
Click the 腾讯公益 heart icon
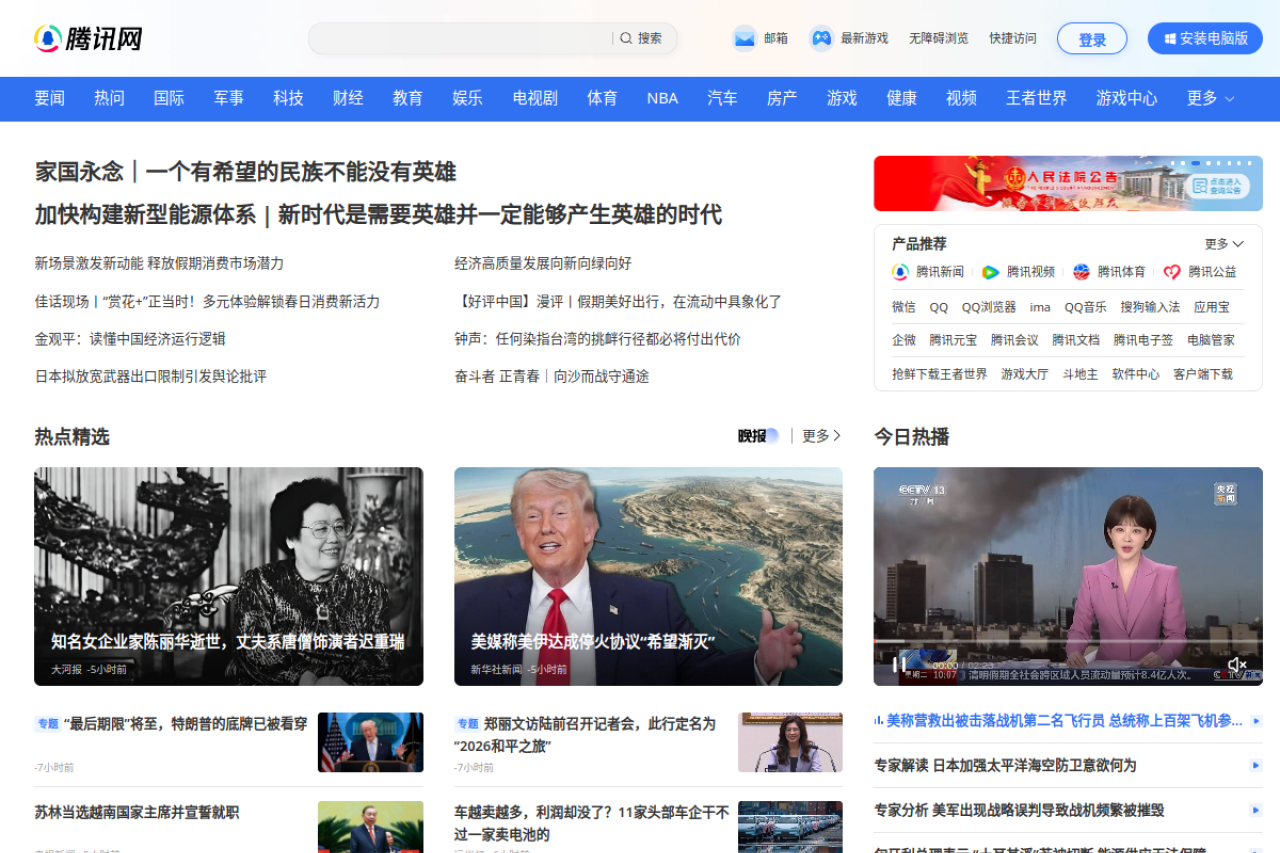coord(1172,272)
